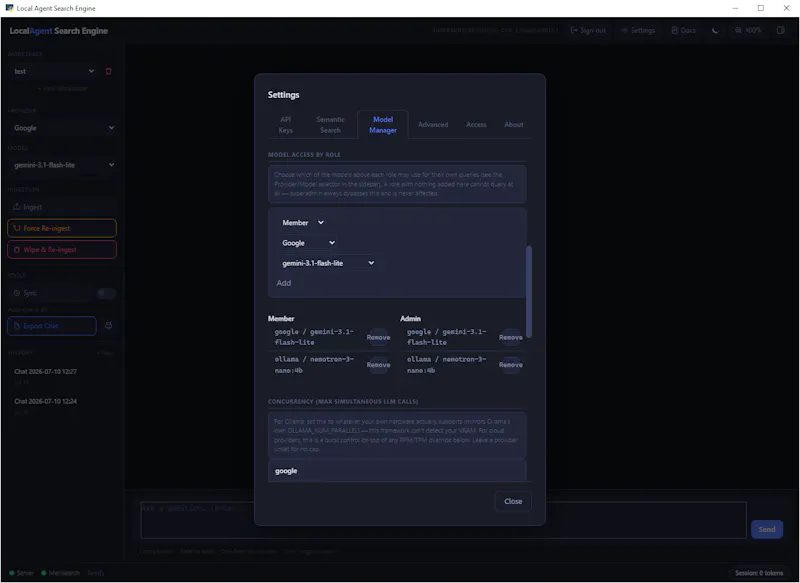Click Sign out in the header
This screenshot has height=583, width=800.
[x=588, y=31]
